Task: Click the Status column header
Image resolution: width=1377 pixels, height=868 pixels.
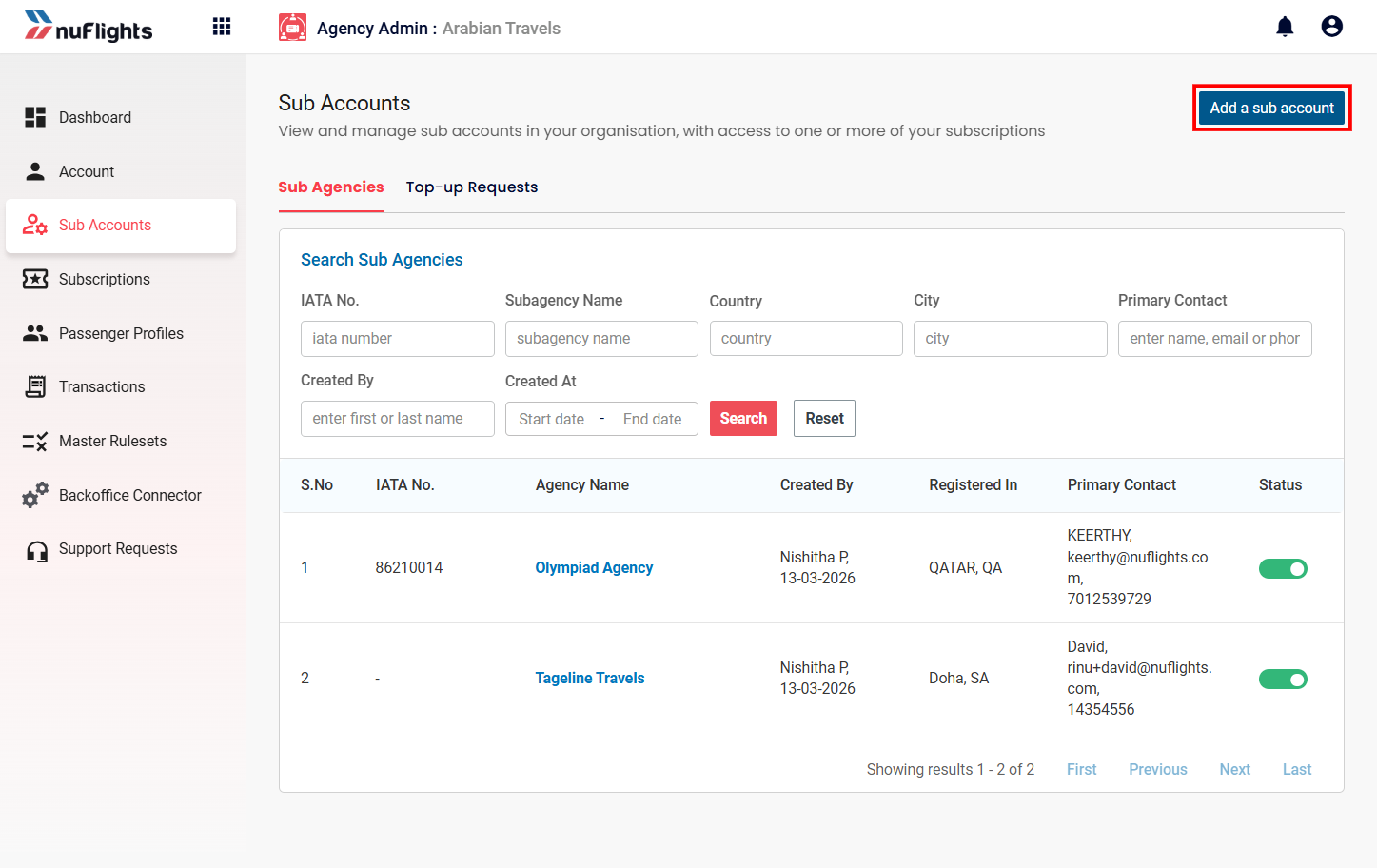Action: click(x=1280, y=484)
